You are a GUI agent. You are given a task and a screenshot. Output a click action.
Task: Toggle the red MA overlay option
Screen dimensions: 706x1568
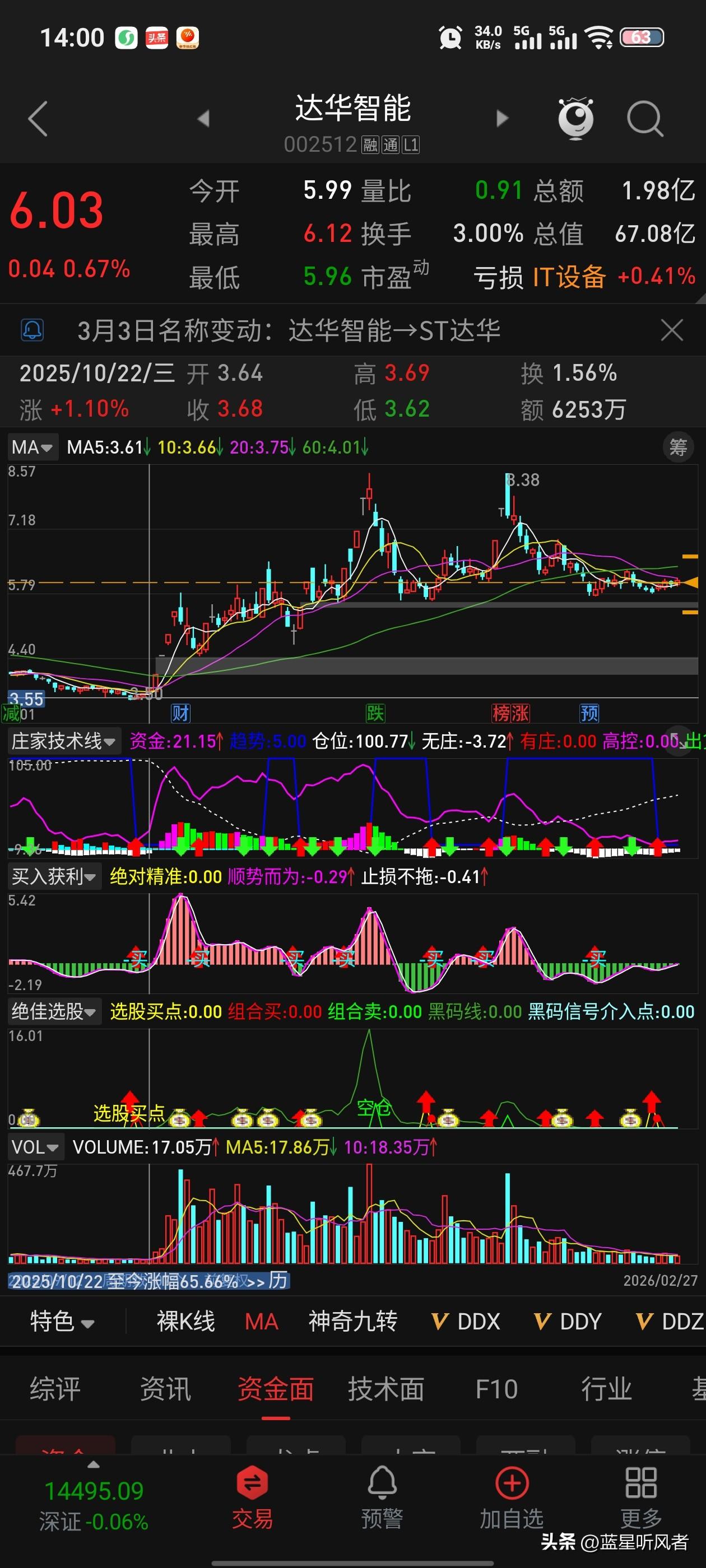pos(261,1322)
